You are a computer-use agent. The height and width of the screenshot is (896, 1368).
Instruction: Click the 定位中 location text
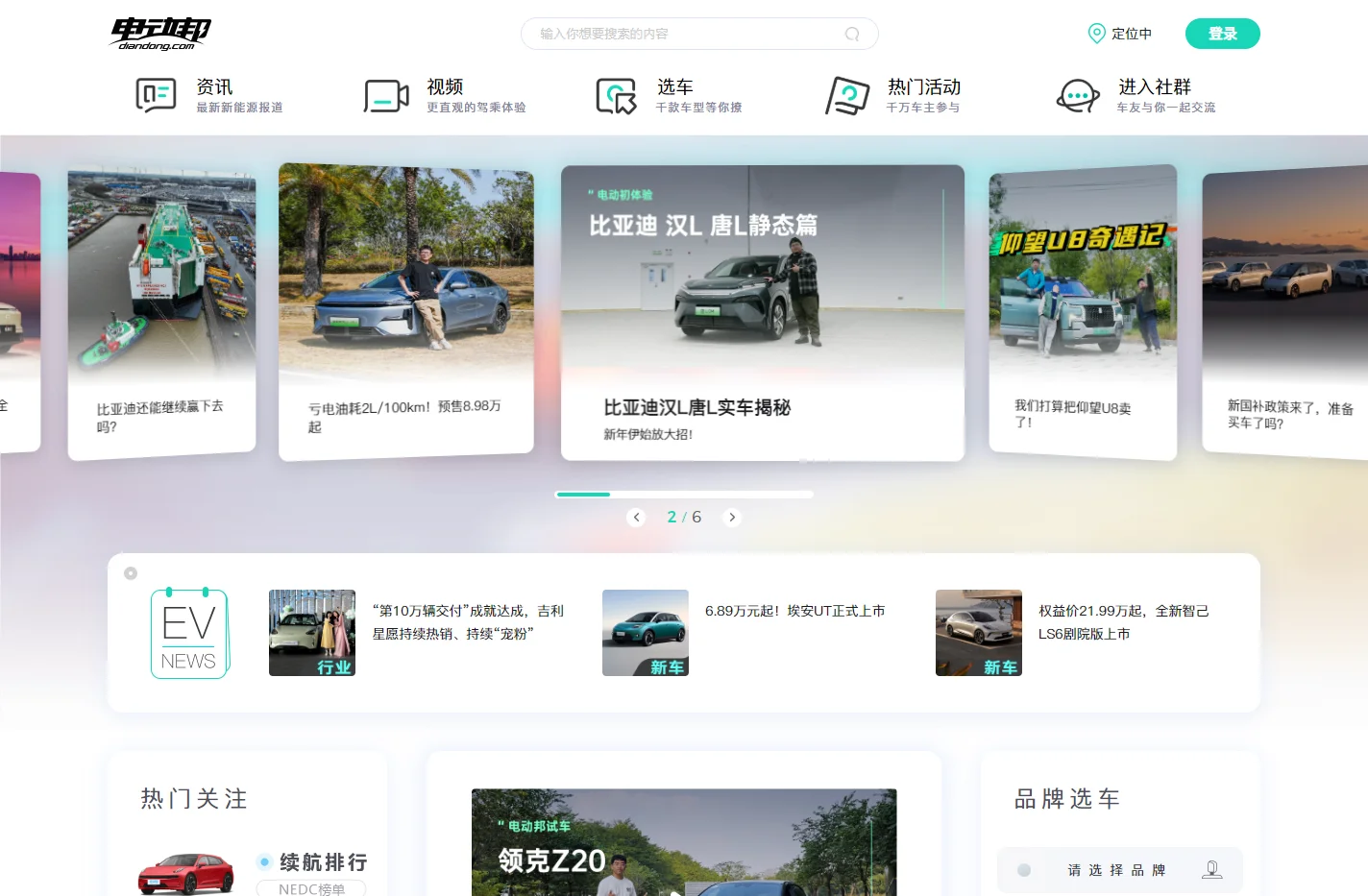[1132, 34]
